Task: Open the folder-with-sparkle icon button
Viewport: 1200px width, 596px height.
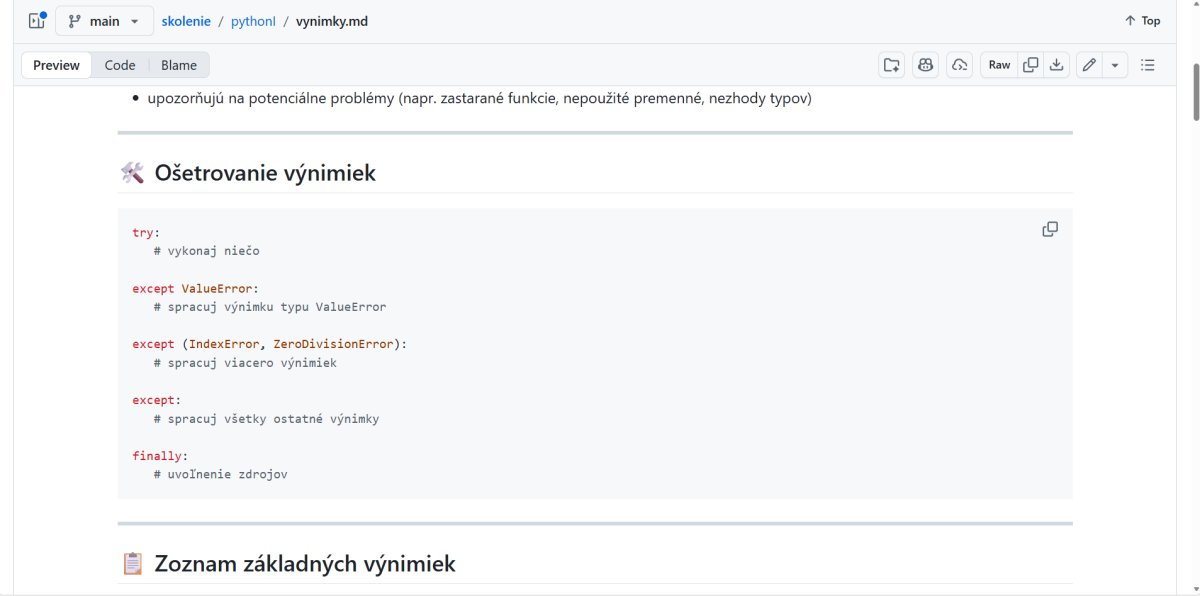Action: point(891,65)
